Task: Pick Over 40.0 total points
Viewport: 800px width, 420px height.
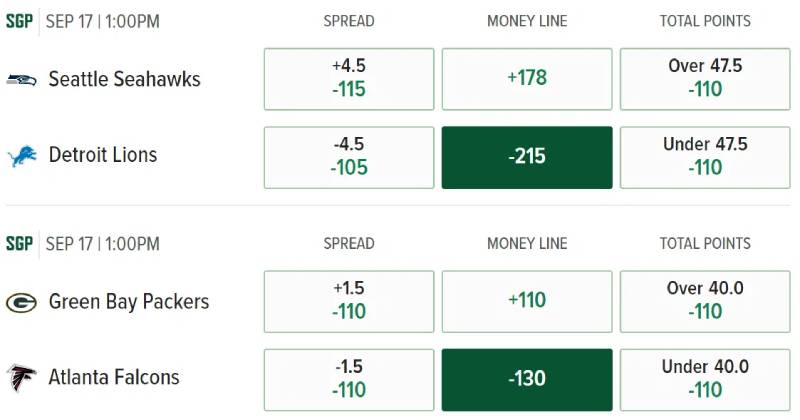Action: 705,301
